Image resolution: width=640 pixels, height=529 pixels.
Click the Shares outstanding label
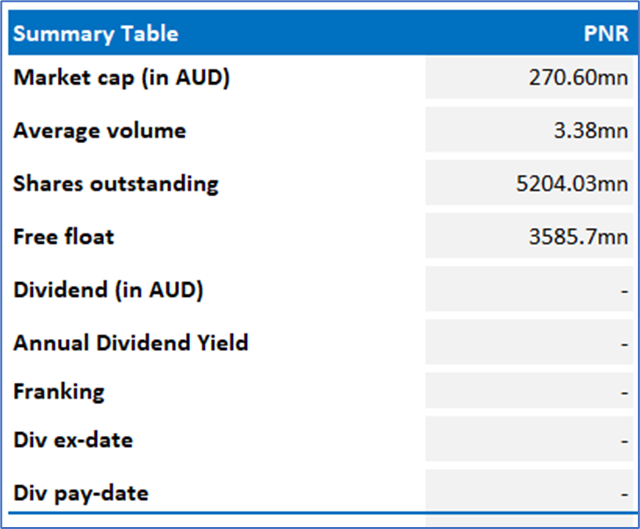[x=115, y=184]
